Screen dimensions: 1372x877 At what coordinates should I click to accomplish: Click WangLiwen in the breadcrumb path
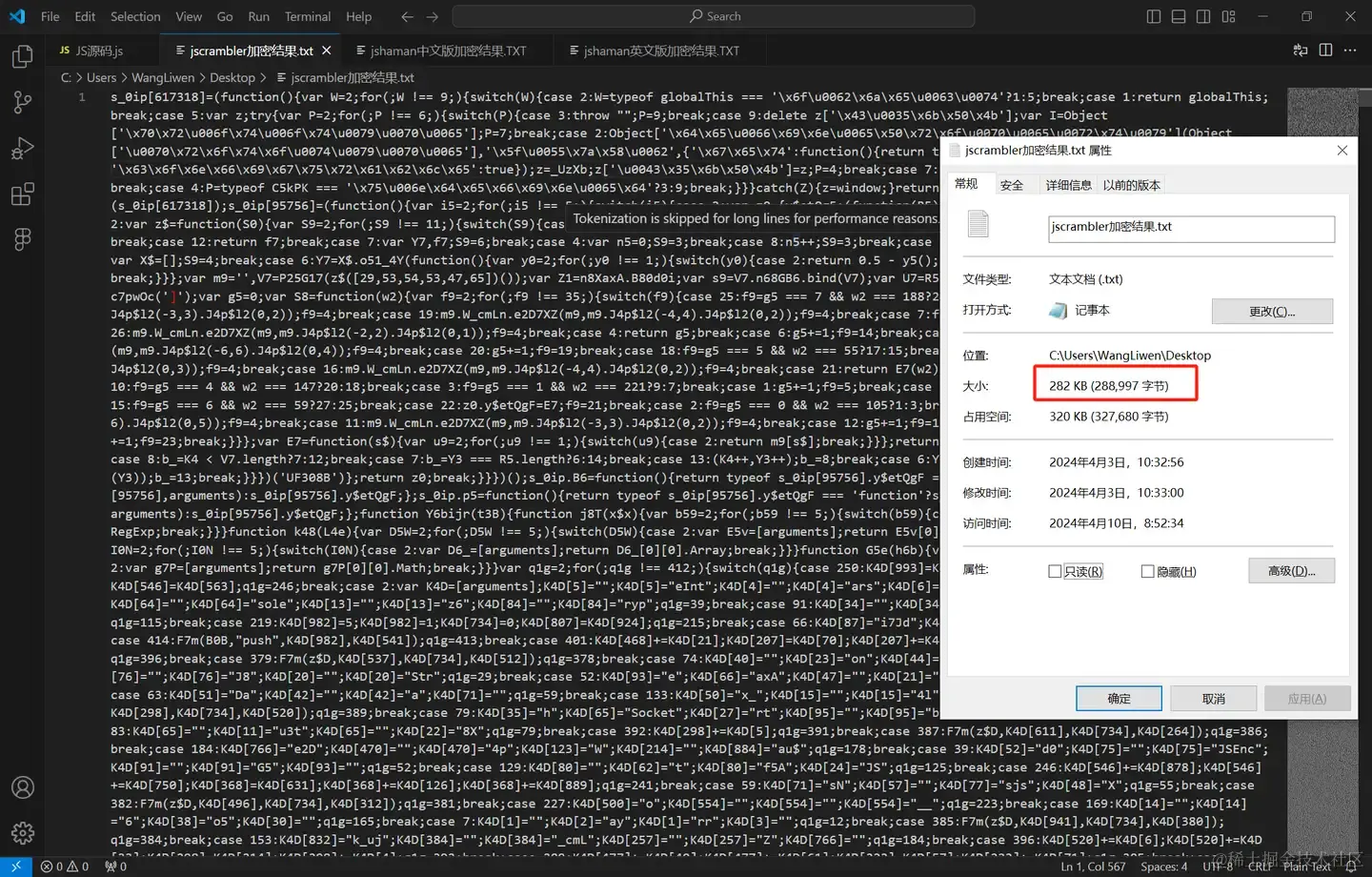pos(163,77)
